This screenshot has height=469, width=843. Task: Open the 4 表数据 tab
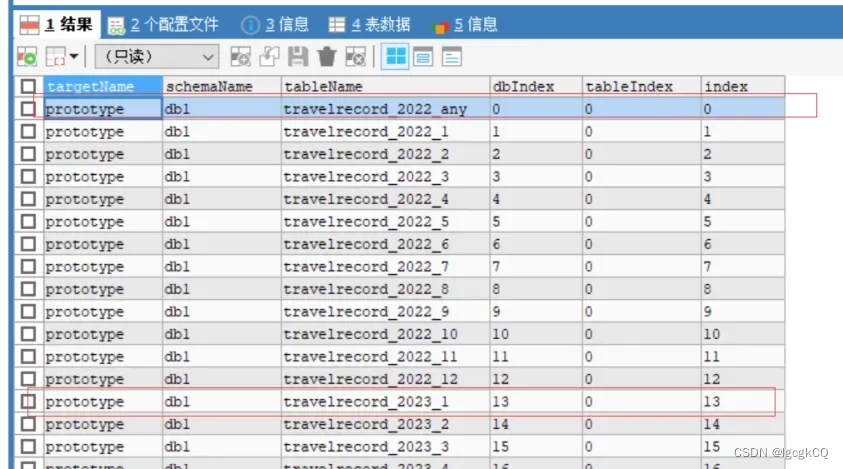coord(369,25)
